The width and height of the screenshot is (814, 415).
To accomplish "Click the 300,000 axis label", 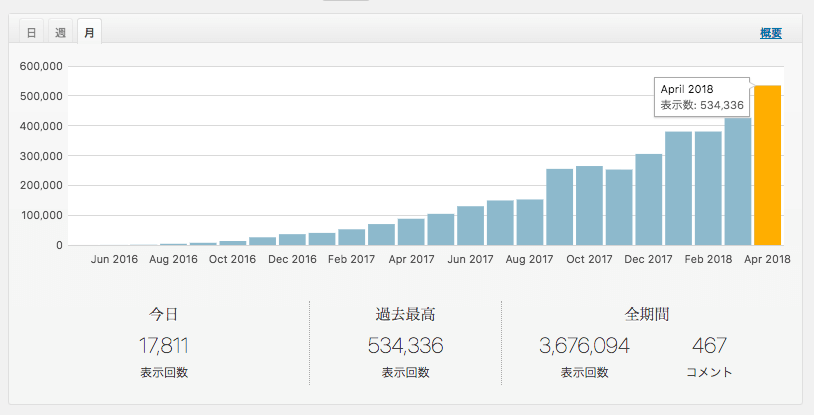I will coord(41,156).
